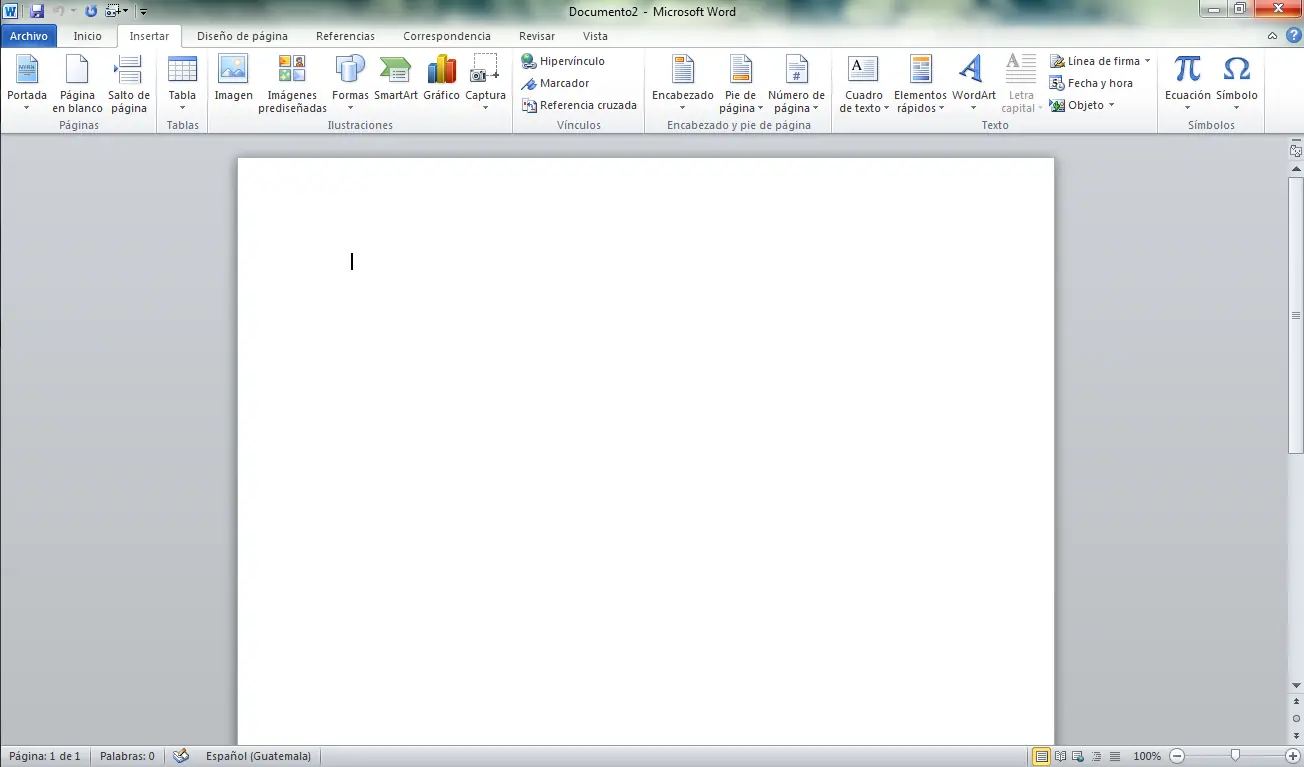The height and width of the screenshot is (767, 1304).
Task: Open the File tab Archivo
Action: tap(29, 36)
